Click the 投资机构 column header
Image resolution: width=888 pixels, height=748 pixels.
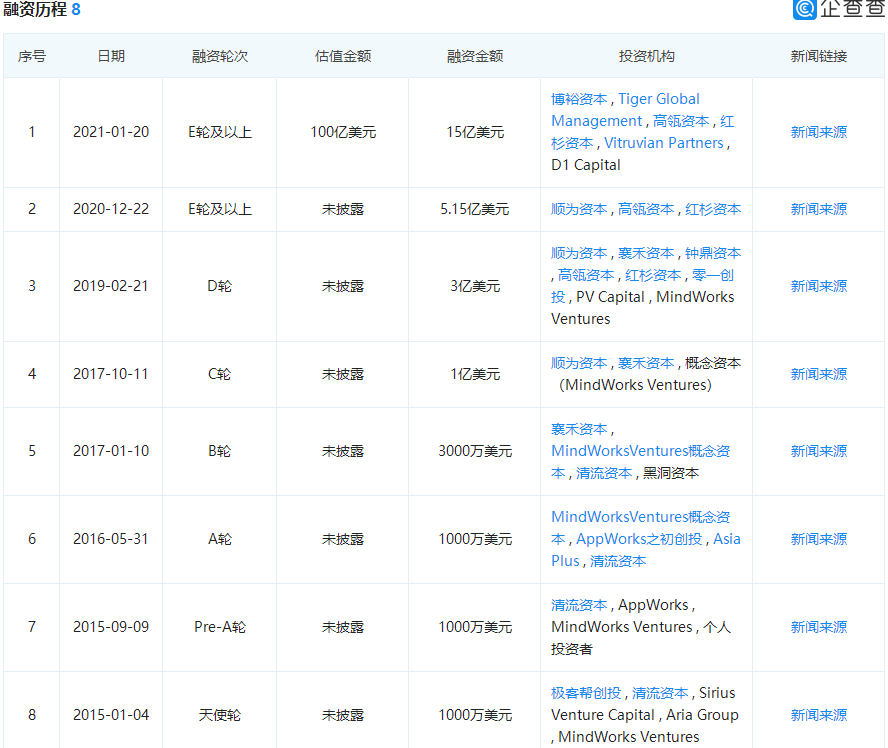pyautogui.click(x=646, y=56)
